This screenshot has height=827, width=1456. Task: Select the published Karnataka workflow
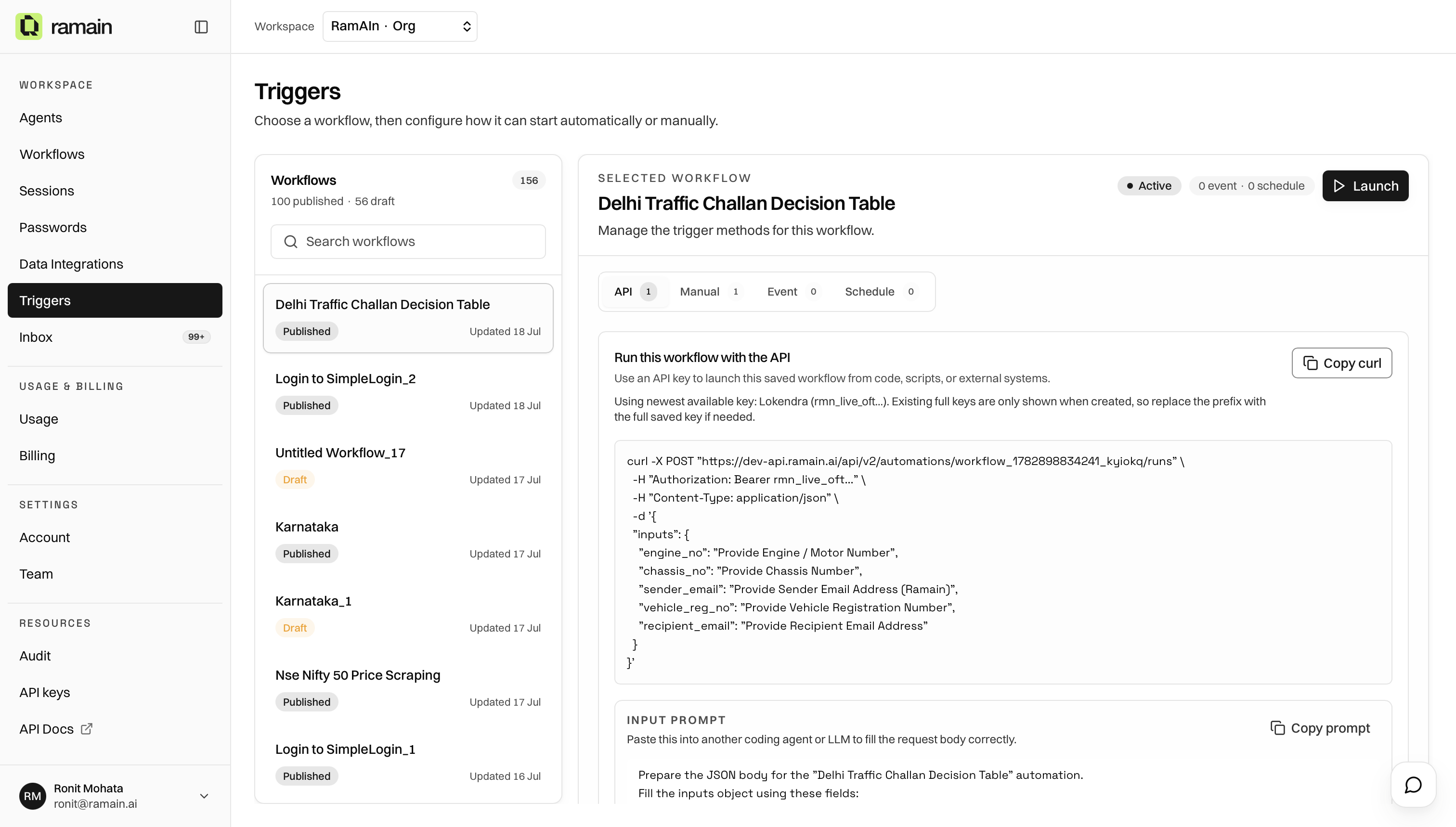tap(408, 540)
